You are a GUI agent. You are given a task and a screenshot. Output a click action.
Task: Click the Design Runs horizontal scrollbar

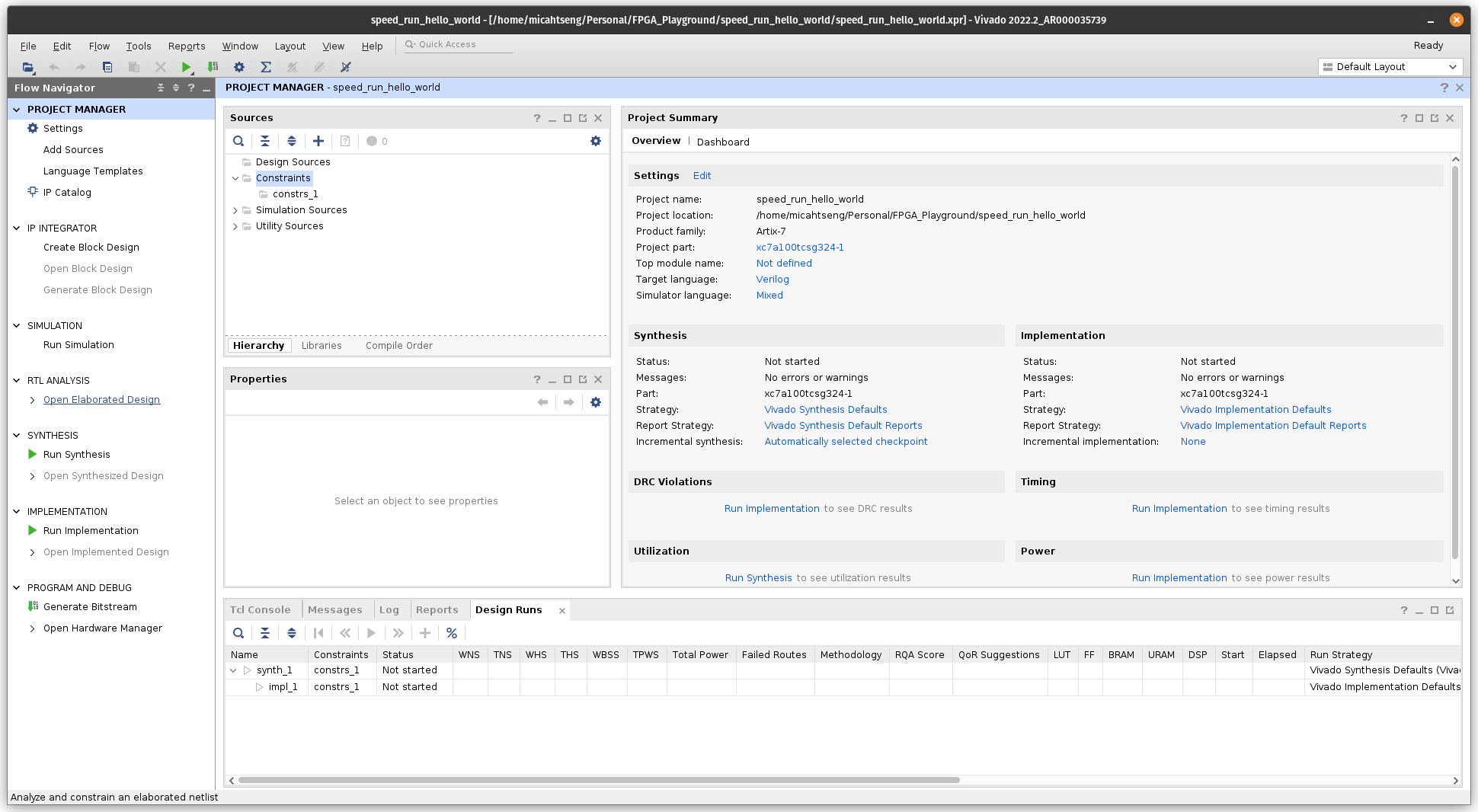(x=599, y=780)
